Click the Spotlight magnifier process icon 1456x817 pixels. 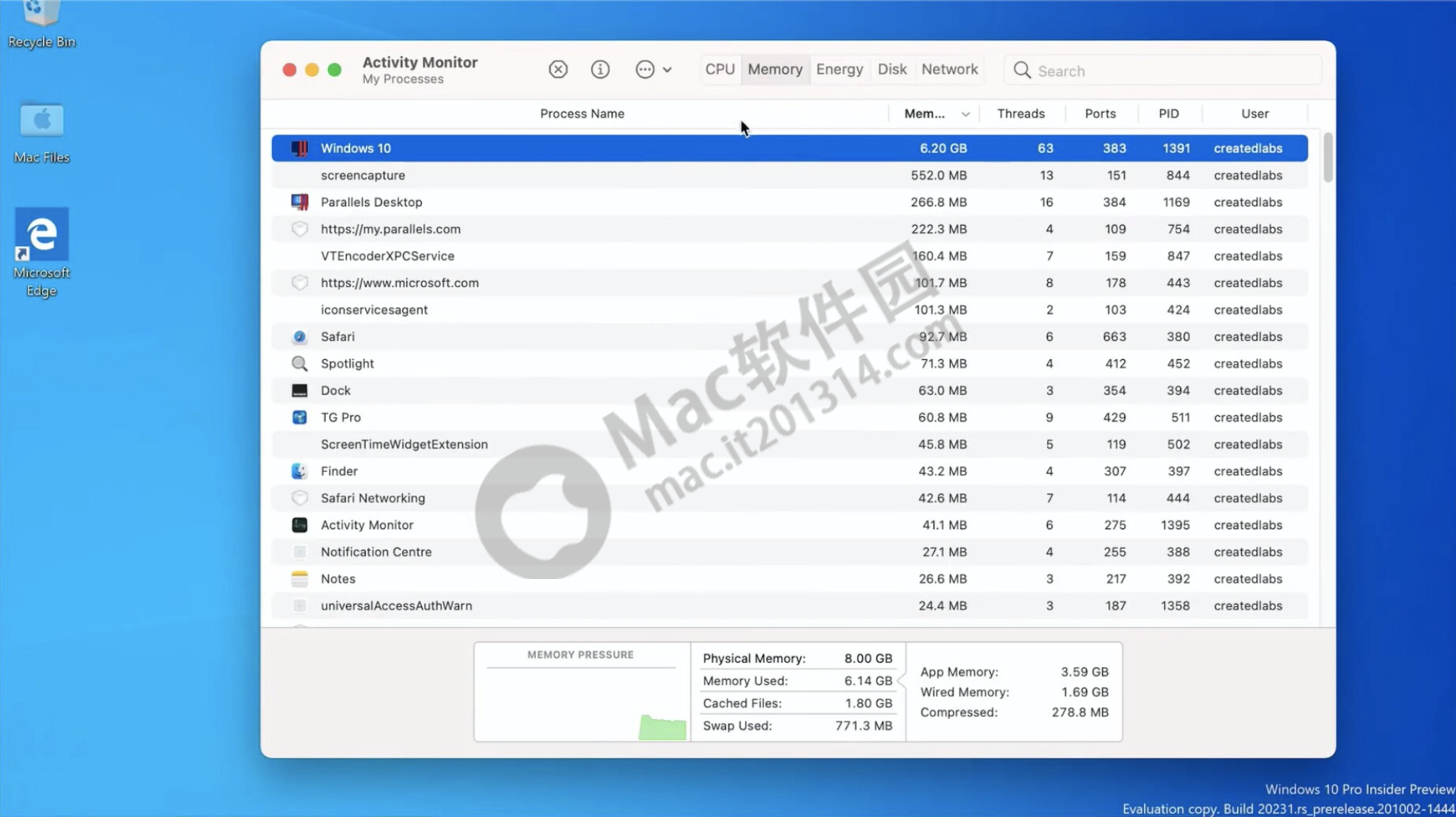[x=300, y=364]
